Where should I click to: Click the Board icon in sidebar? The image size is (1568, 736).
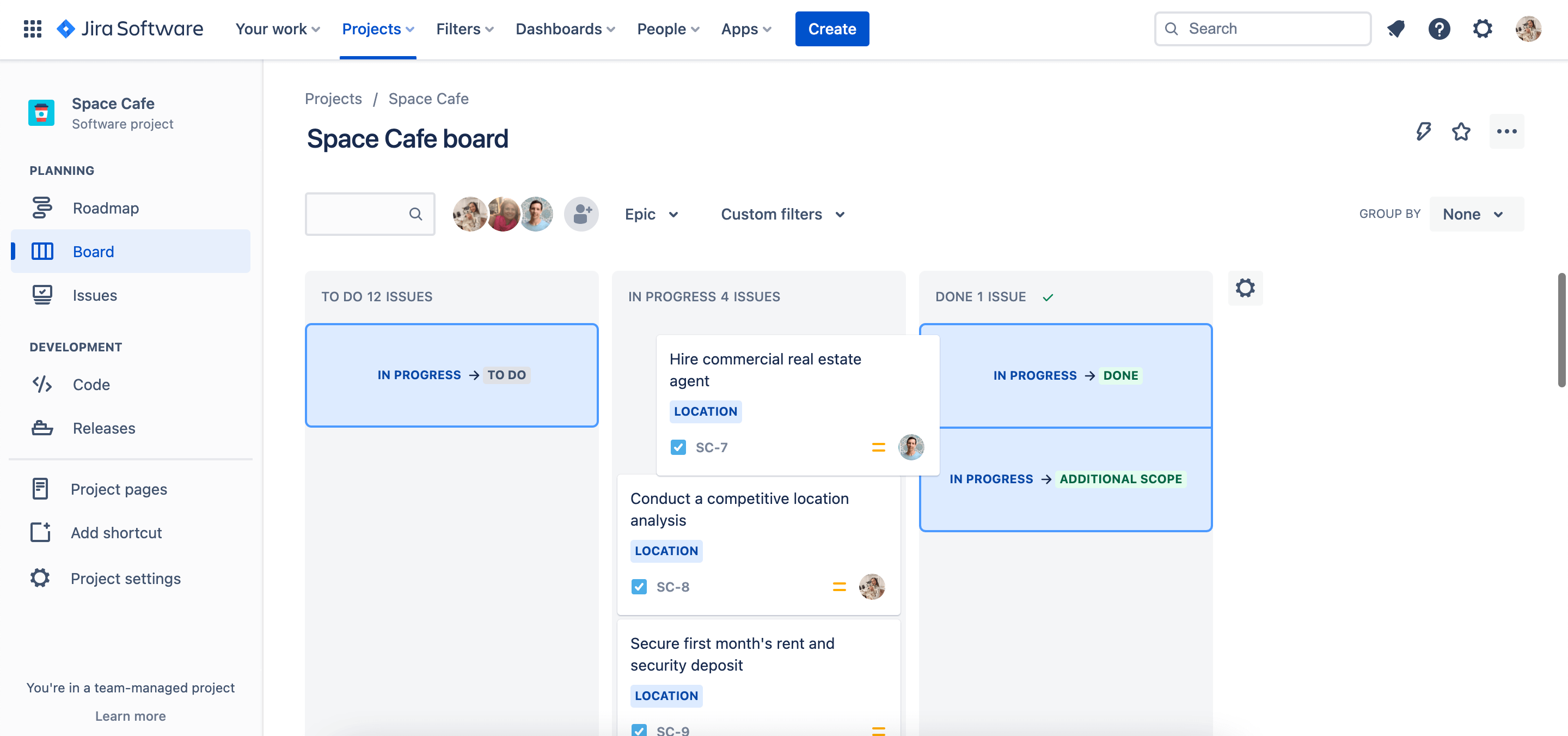[x=41, y=251]
